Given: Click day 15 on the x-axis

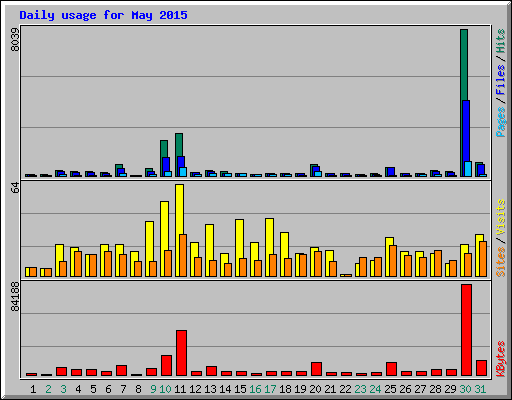Looking at the screenshot, I should click(240, 389).
